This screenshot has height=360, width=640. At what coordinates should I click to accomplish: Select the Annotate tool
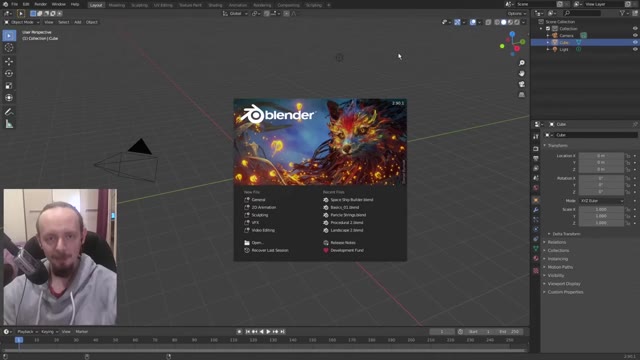tap(9, 112)
